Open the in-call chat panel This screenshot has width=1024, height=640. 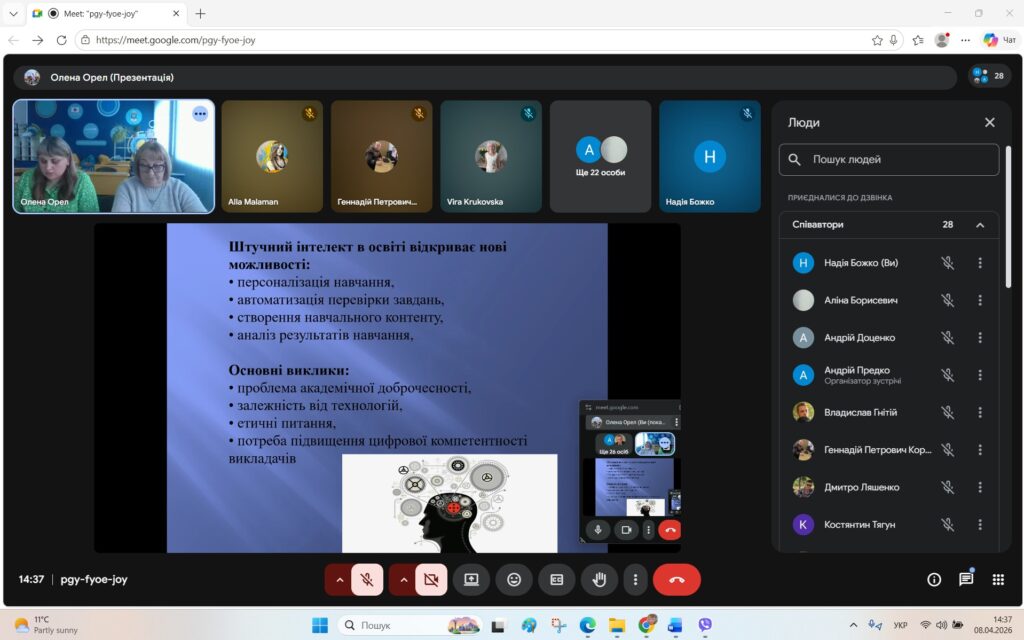coord(966,579)
